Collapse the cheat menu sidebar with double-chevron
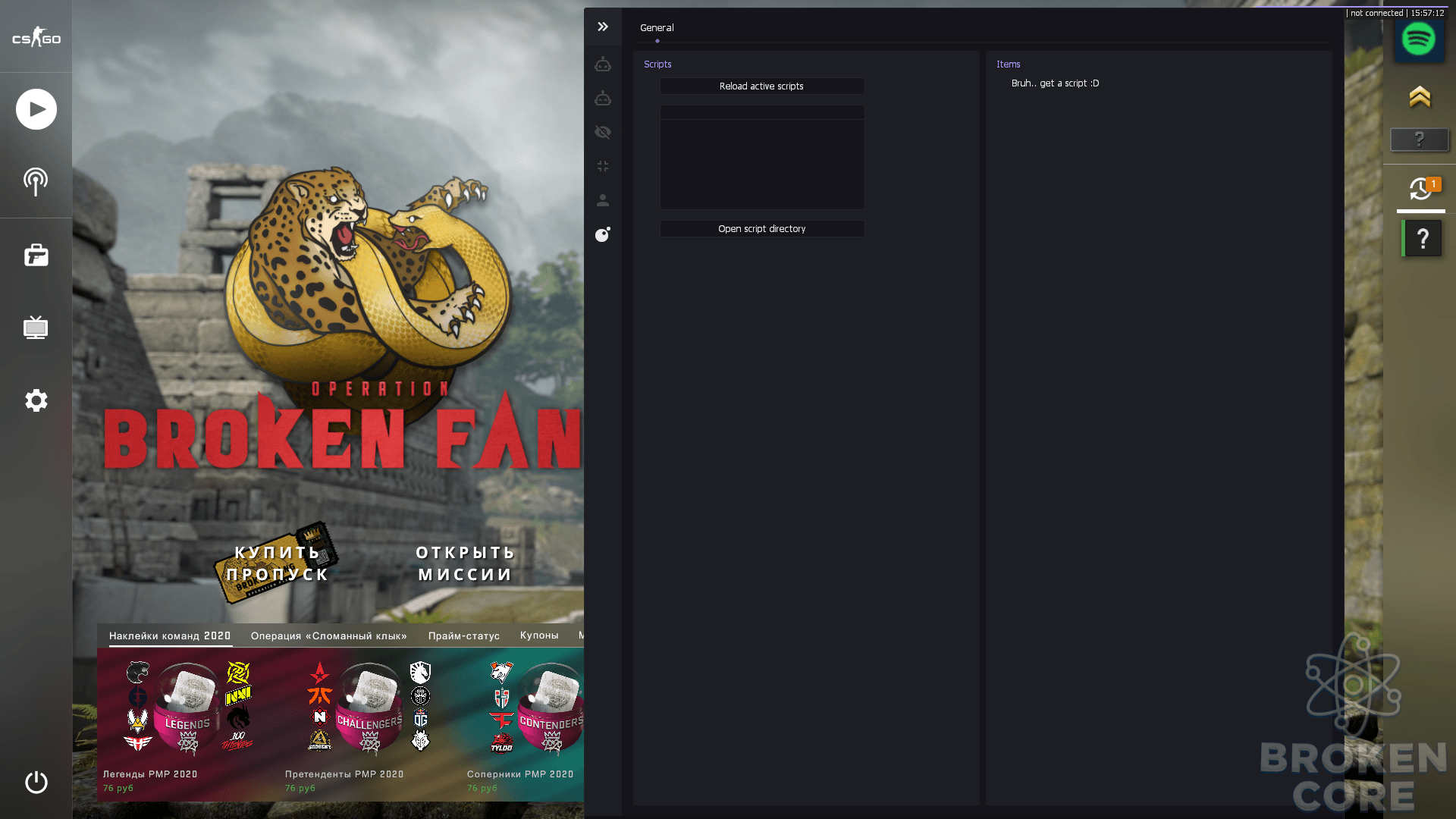 [603, 27]
